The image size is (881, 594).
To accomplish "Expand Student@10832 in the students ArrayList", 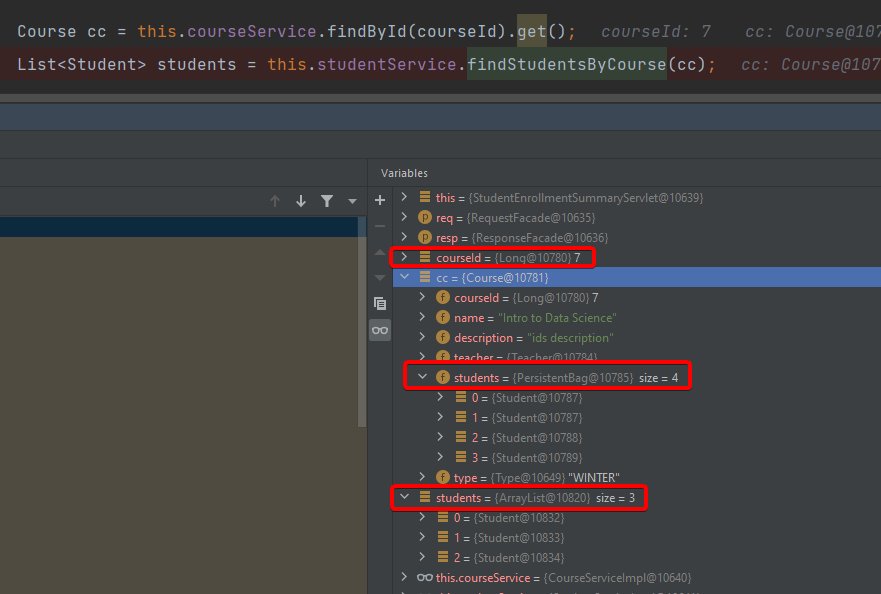I will point(421,517).
